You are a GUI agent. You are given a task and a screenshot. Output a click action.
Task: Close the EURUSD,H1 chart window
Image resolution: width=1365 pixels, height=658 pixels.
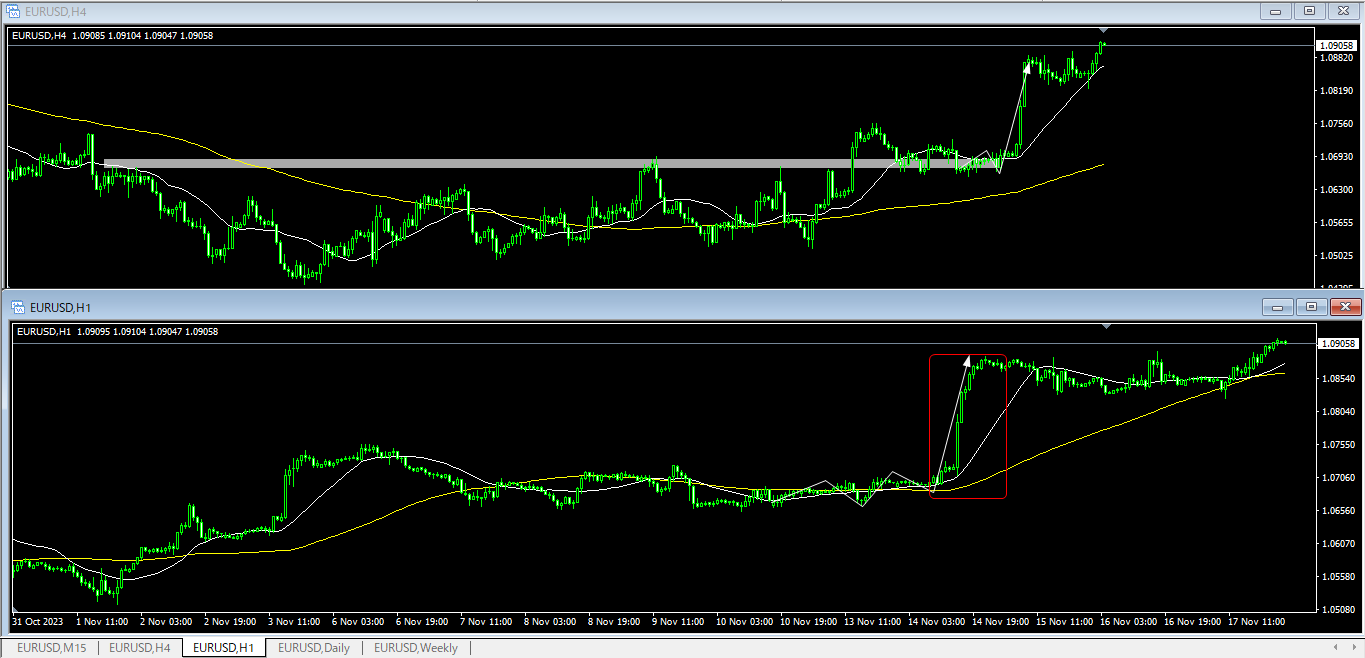[x=1345, y=307]
